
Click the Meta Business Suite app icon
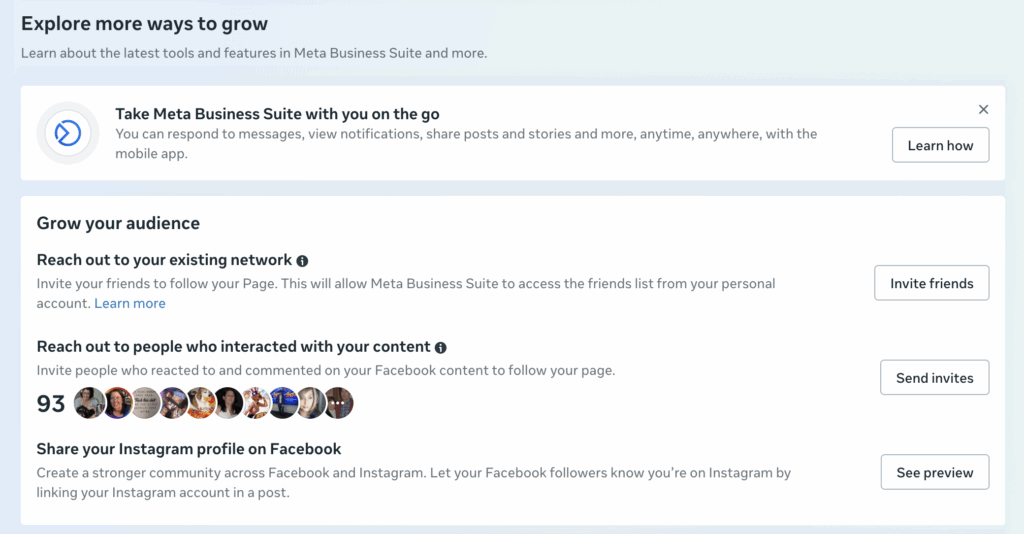coord(68,133)
